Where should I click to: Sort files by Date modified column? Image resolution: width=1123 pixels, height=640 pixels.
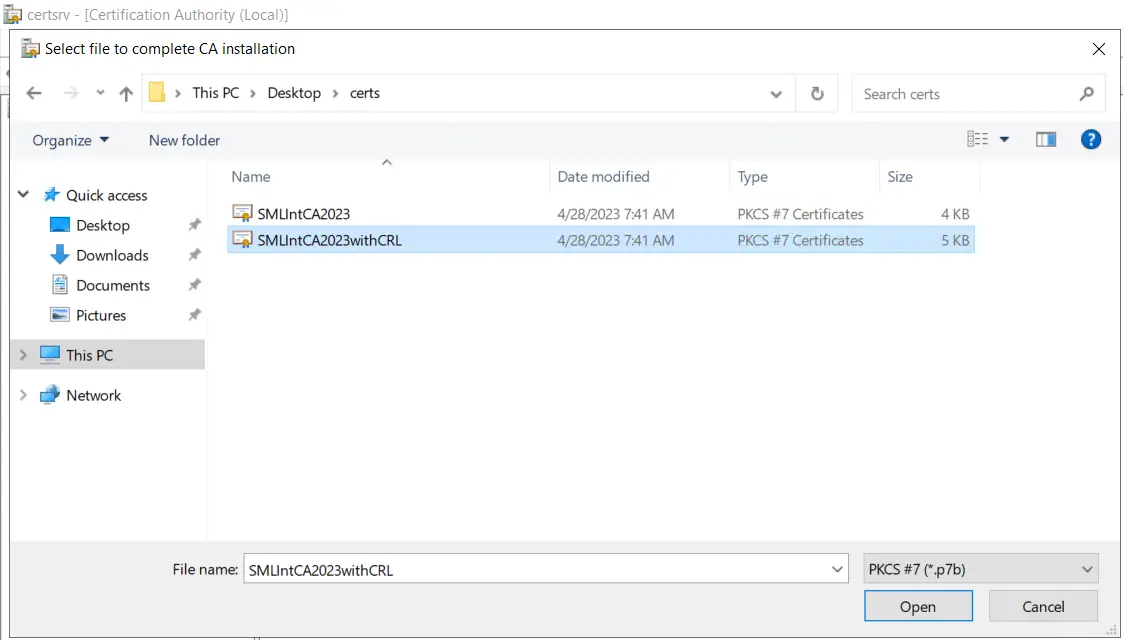(603, 177)
